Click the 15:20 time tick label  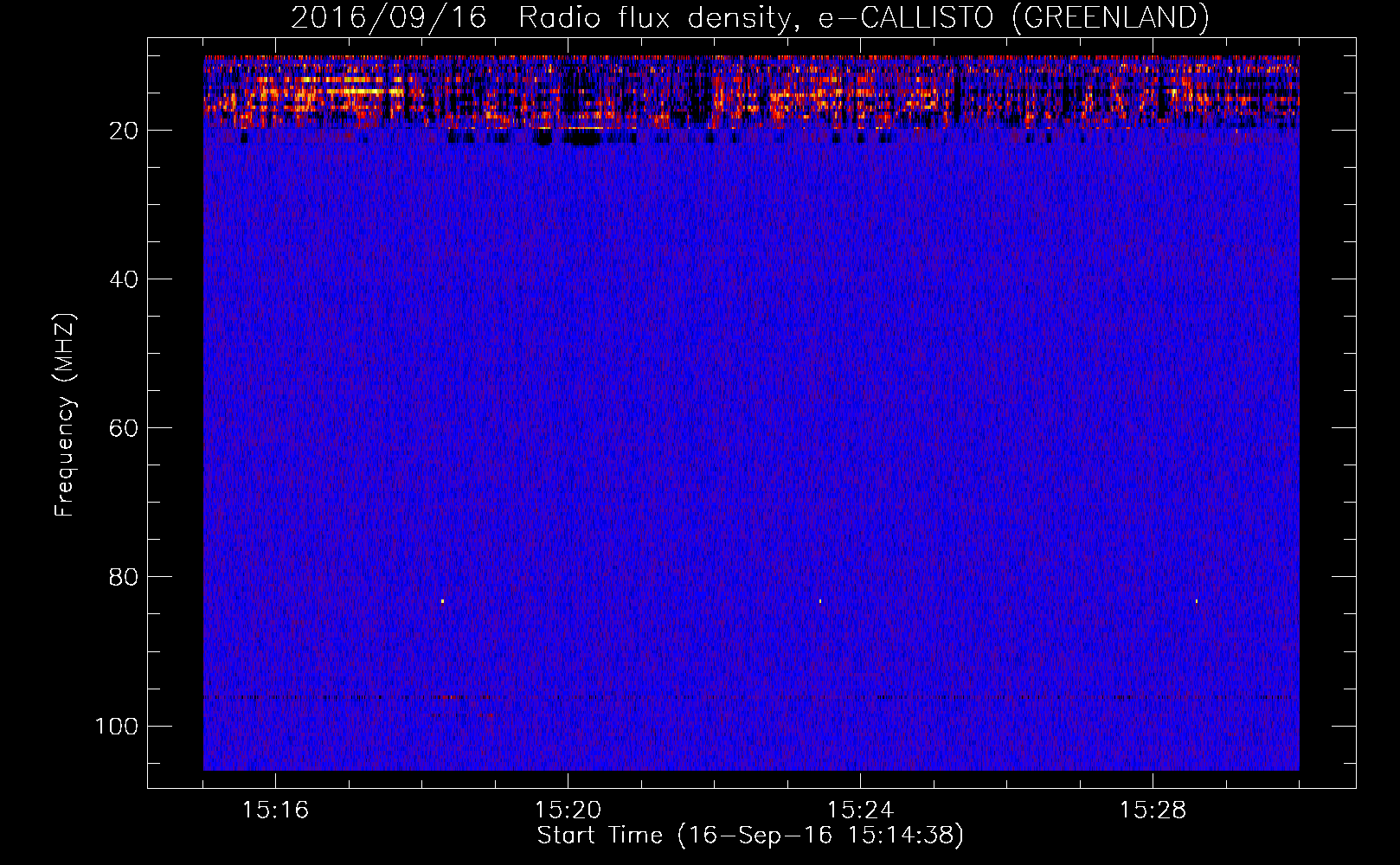coord(568,811)
